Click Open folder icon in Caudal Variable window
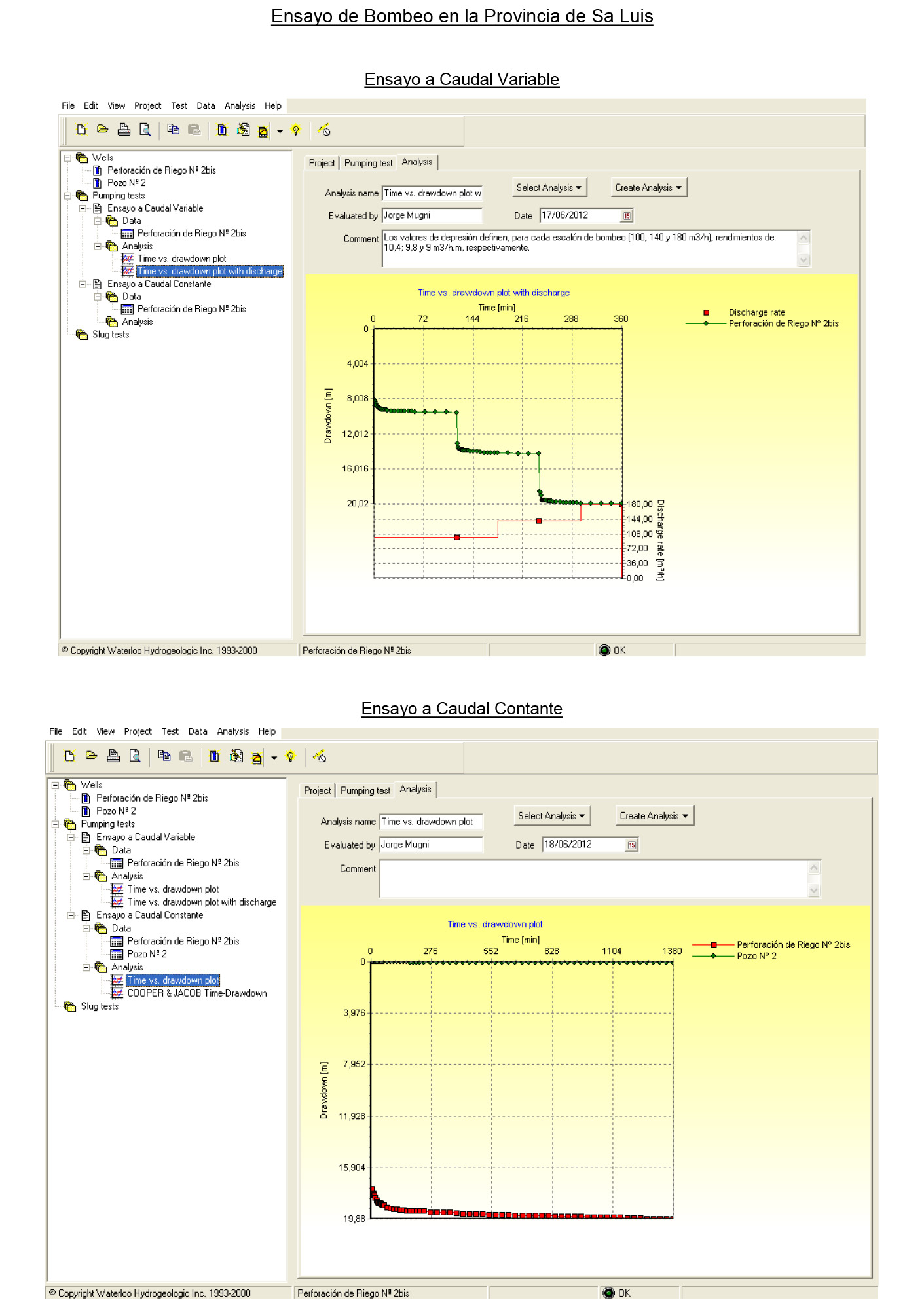Image resolution: width=924 pixels, height=1309 pixels. point(102,130)
